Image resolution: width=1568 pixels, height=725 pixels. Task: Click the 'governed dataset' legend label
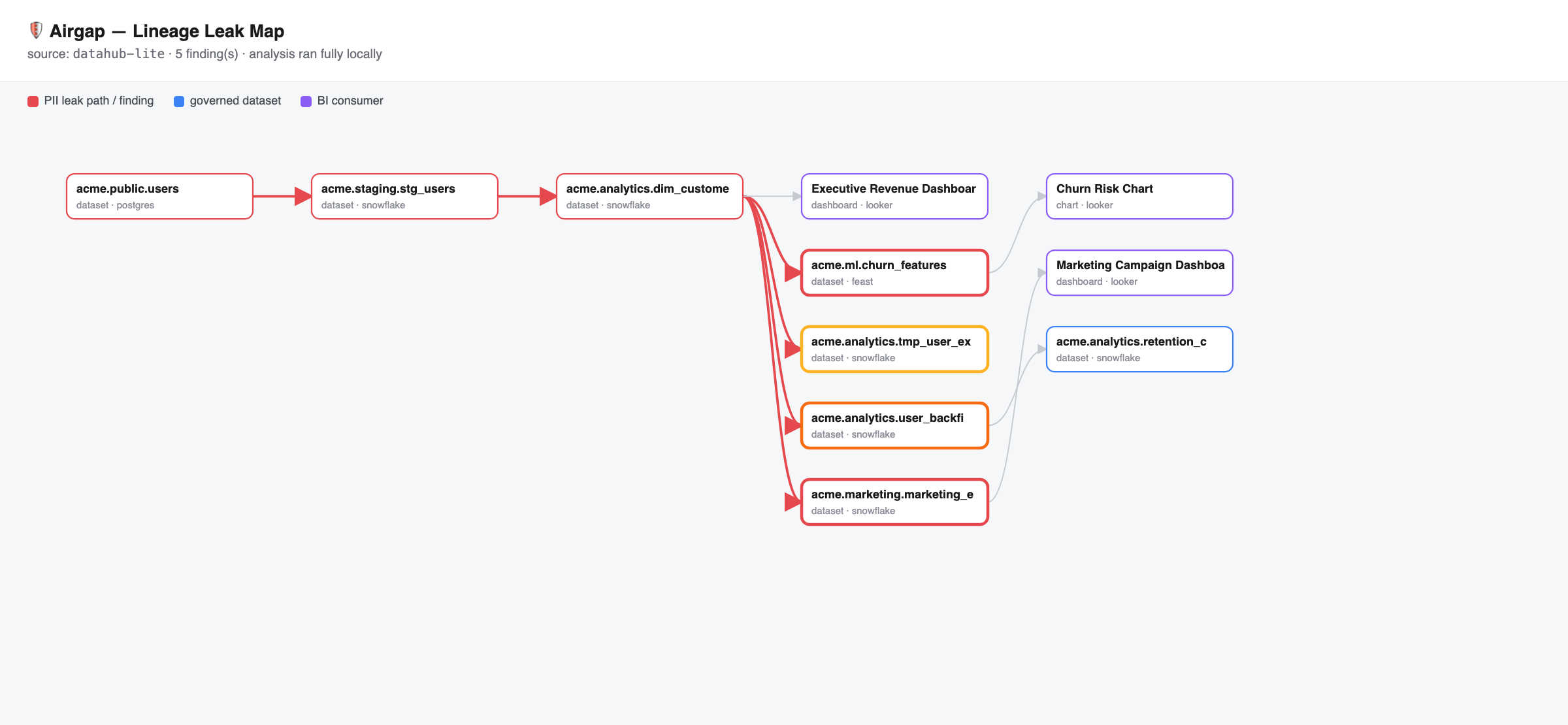(235, 101)
